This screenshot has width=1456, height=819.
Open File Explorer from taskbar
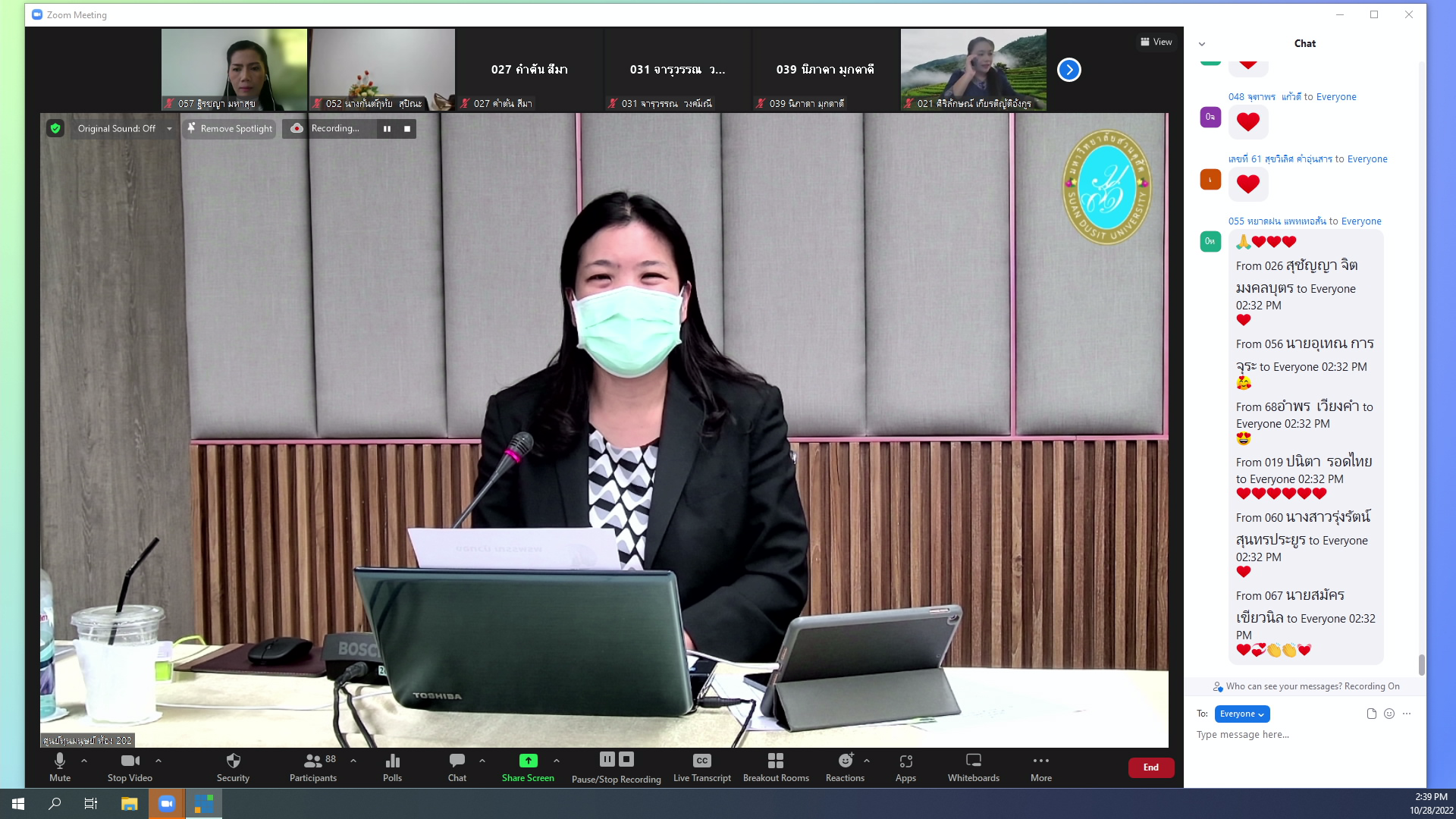[x=130, y=804]
